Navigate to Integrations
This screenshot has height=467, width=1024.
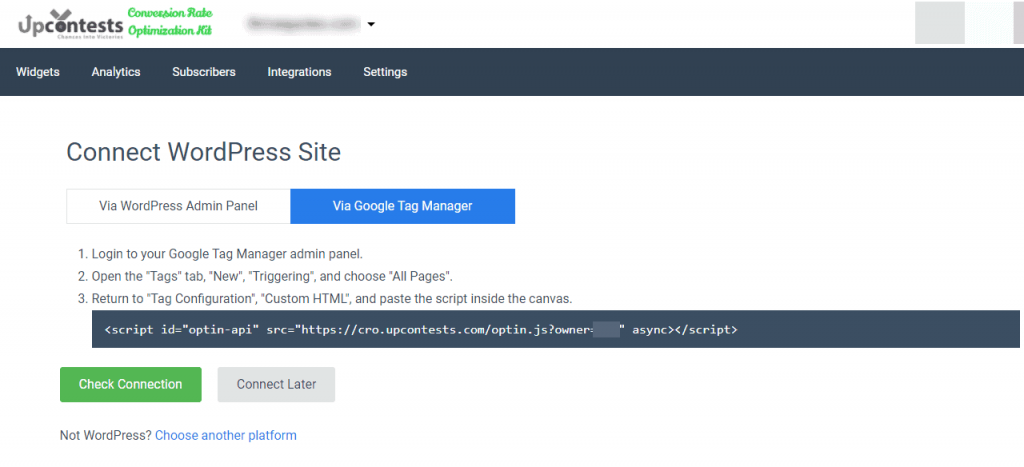(299, 72)
